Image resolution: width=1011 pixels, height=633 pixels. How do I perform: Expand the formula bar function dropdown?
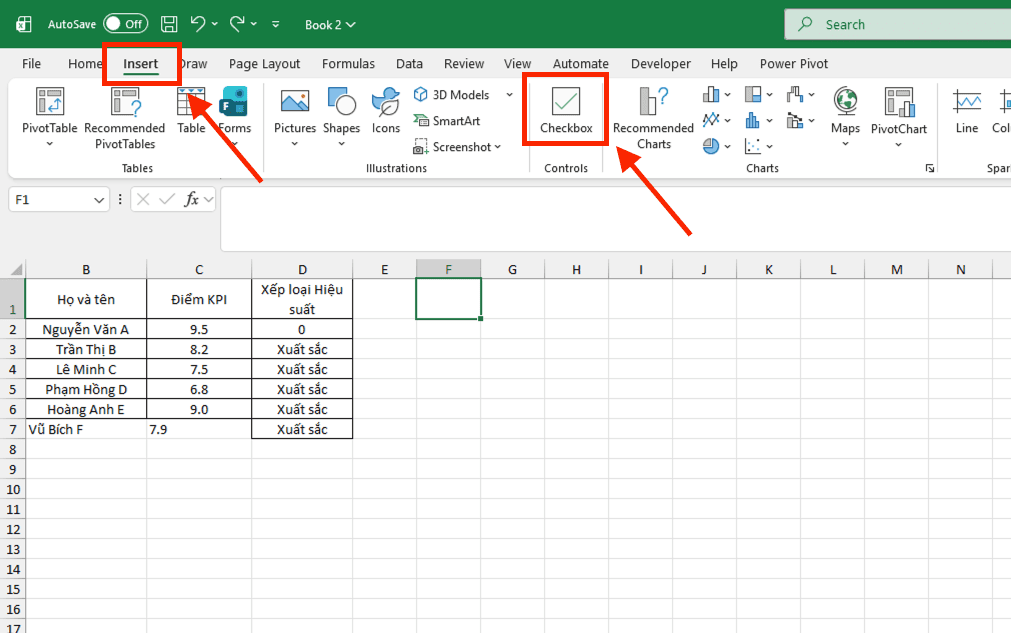[208, 200]
